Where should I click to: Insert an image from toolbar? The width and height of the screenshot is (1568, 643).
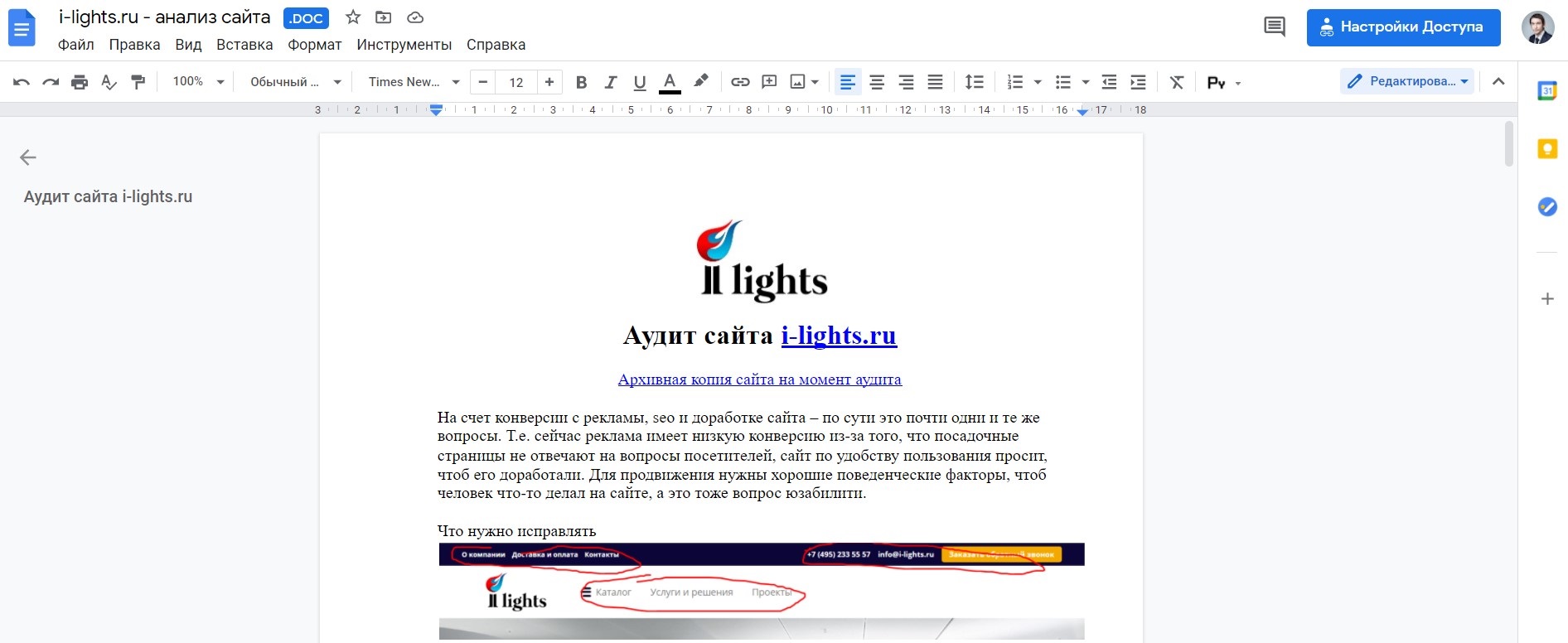(797, 82)
